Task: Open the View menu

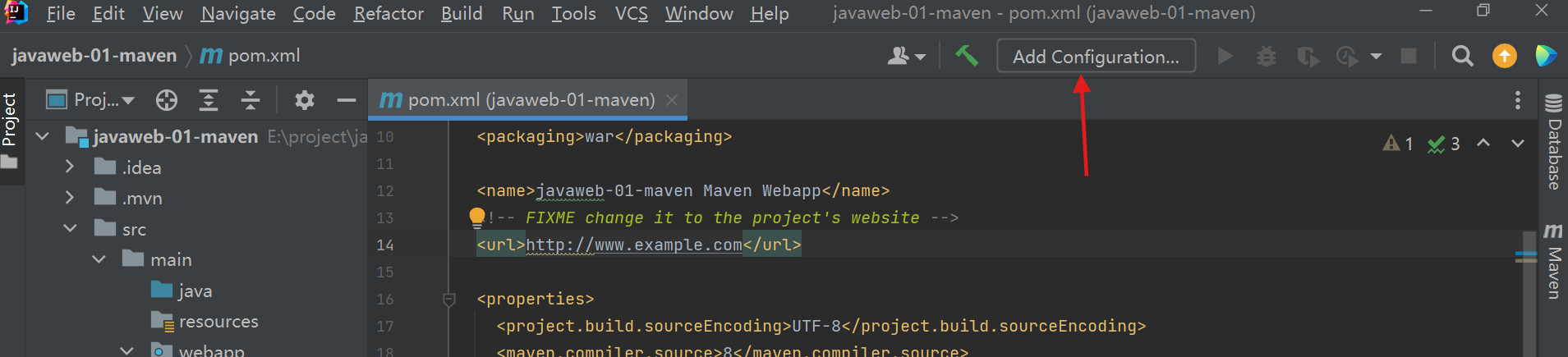Action: coord(163,13)
